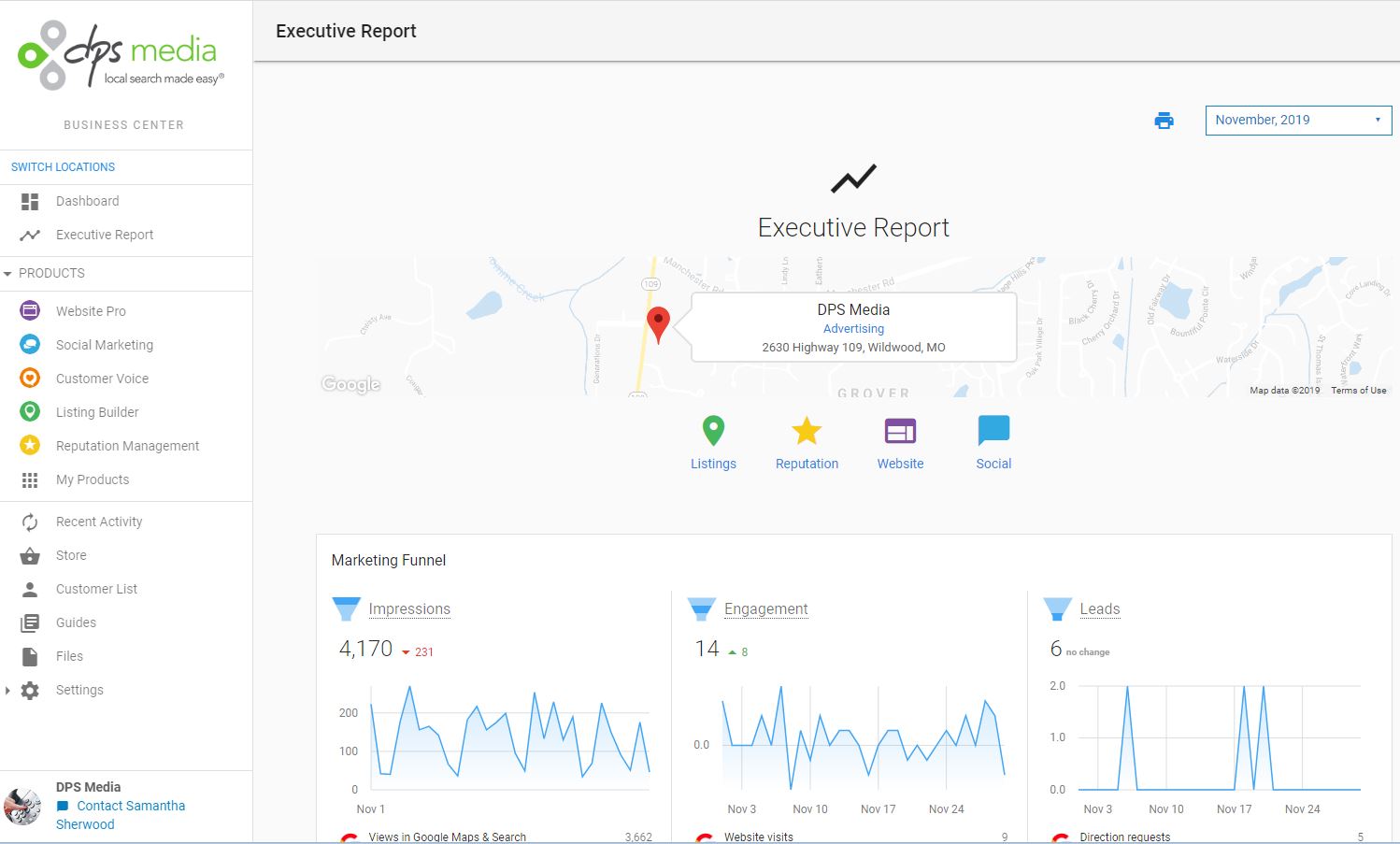Click the DPS Media logo
This screenshot has width=1400, height=844.
pyautogui.click(x=121, y=56)
